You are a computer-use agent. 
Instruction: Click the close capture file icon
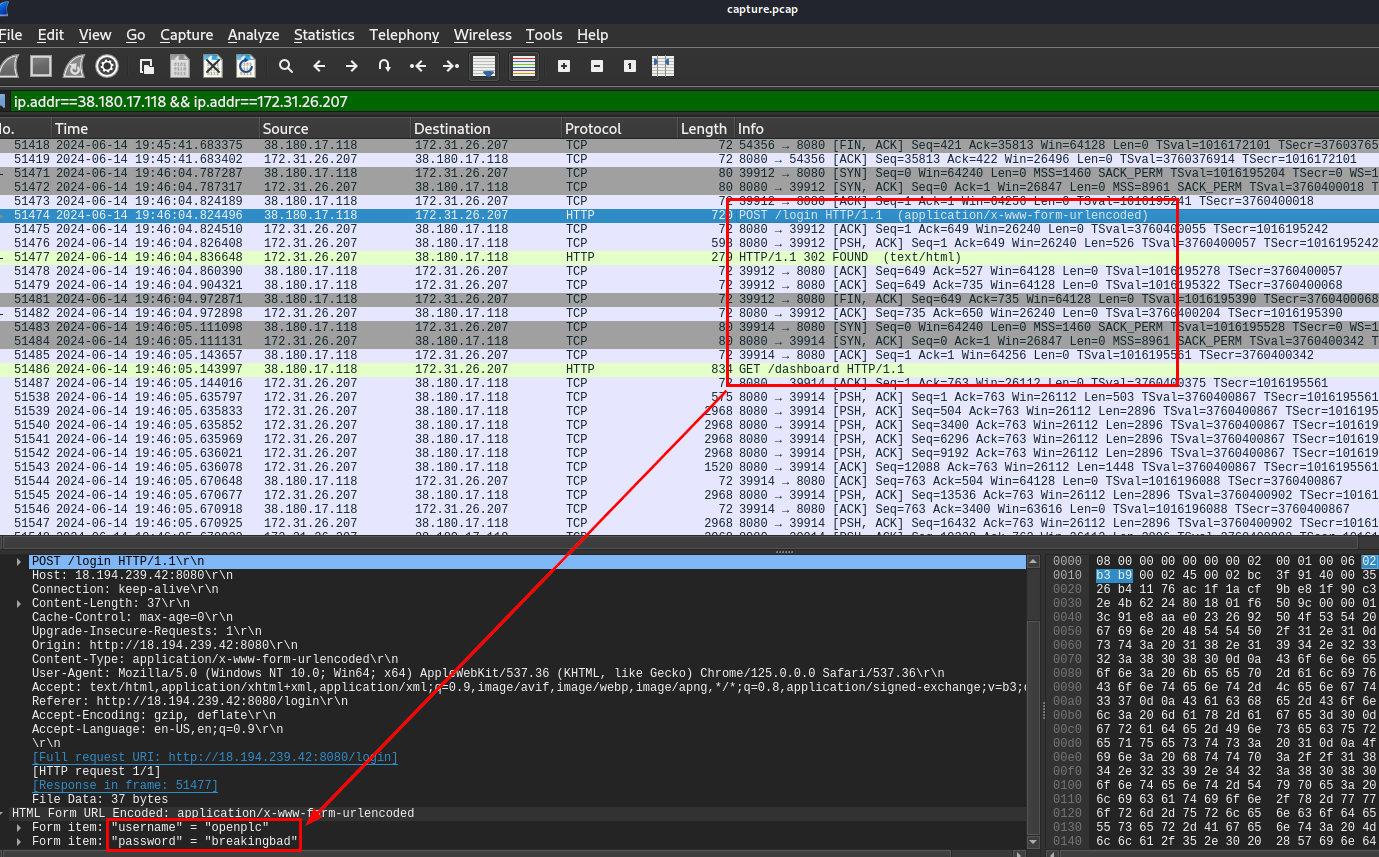coord(212,66)
